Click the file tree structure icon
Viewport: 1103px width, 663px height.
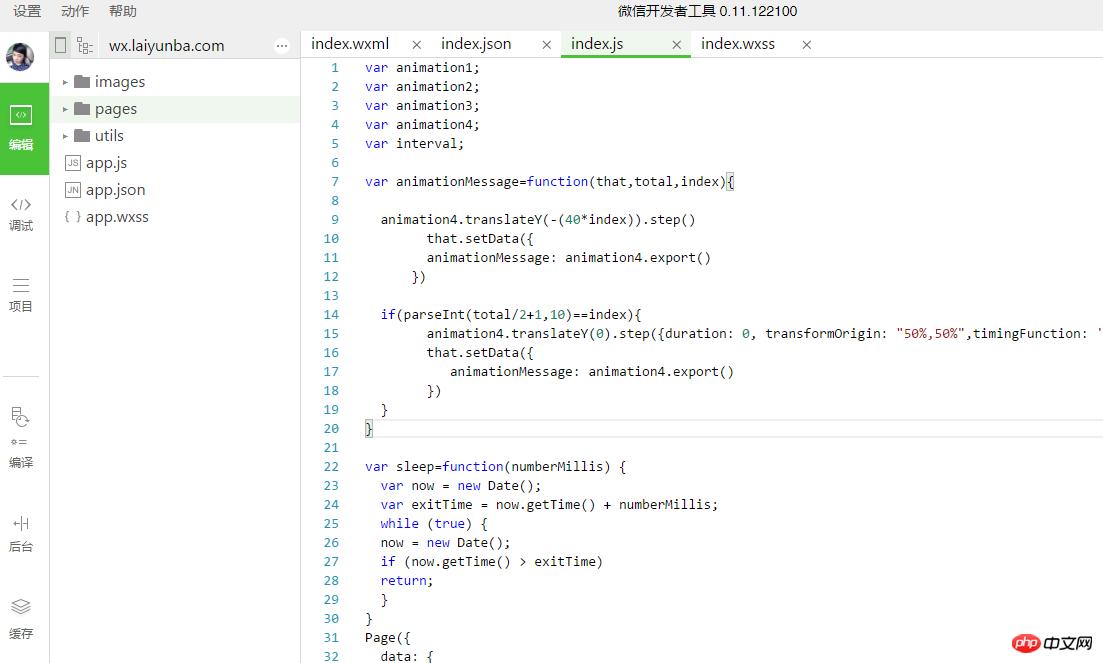[85, 45]
